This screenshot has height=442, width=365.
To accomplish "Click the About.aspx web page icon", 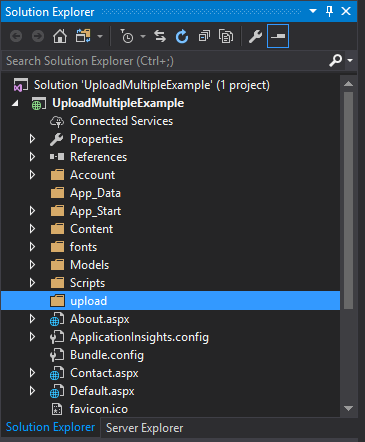I will point(57,319).
